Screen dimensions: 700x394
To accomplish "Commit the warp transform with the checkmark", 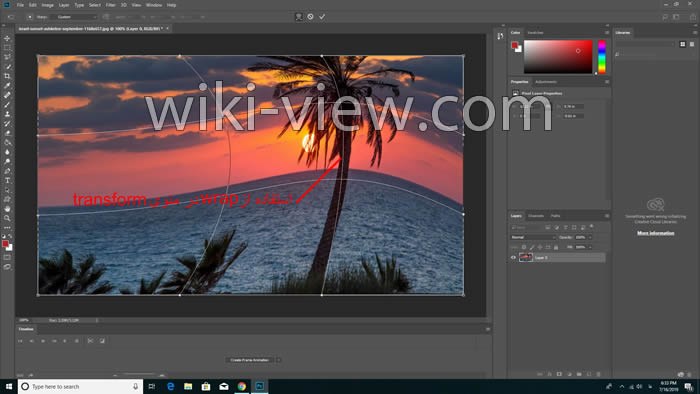I will coord(322,17).
